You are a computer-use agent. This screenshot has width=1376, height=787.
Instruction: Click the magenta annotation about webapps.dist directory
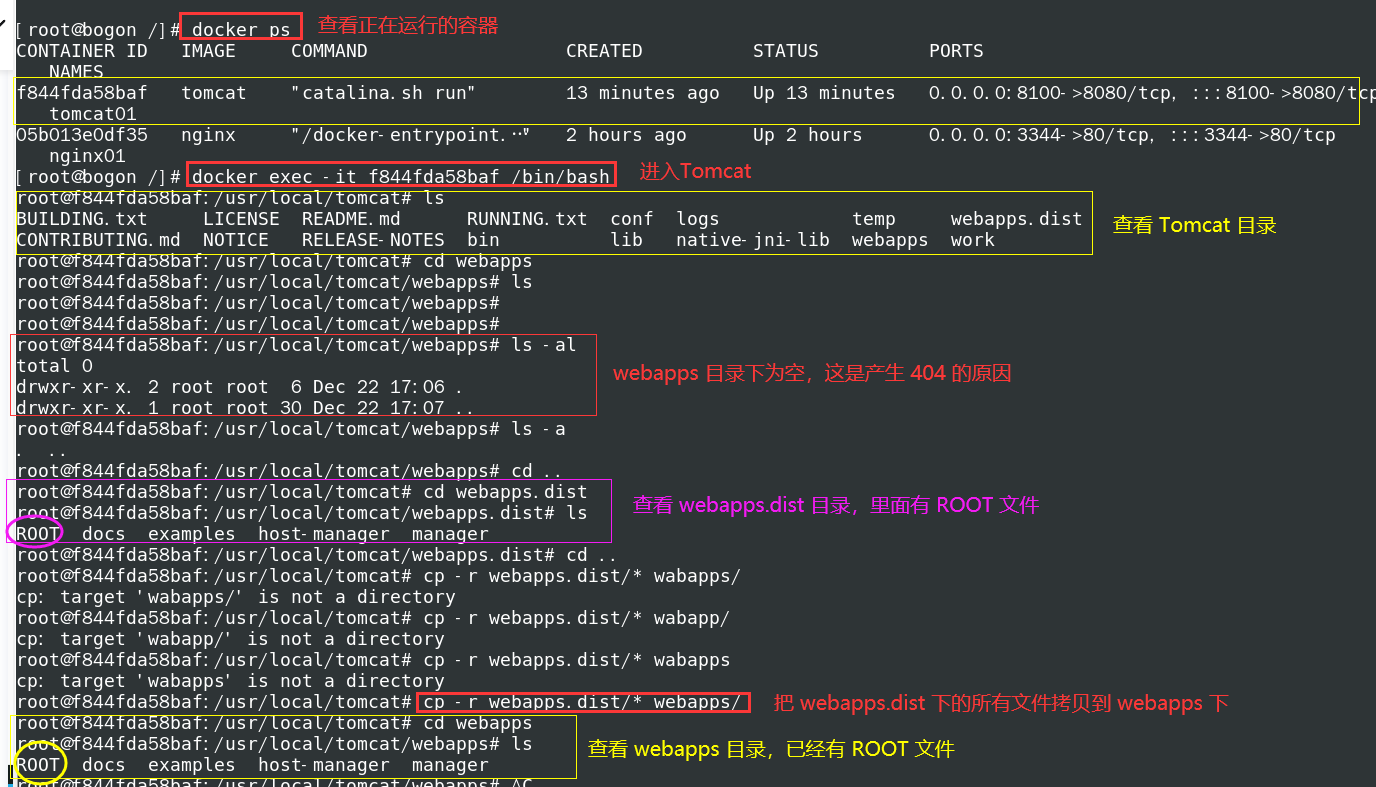point(836,505)
